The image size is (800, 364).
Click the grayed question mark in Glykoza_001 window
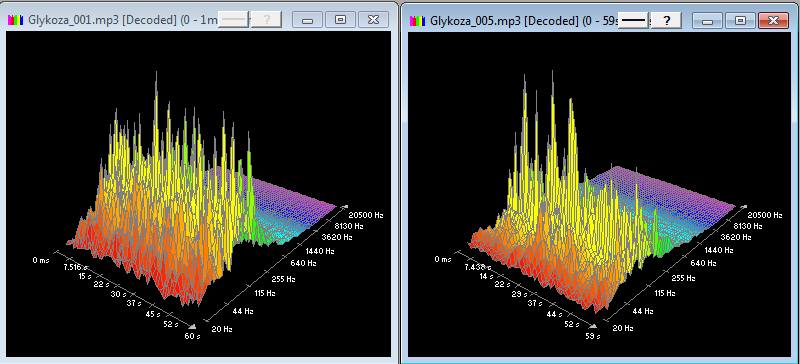tap(266, 20)
